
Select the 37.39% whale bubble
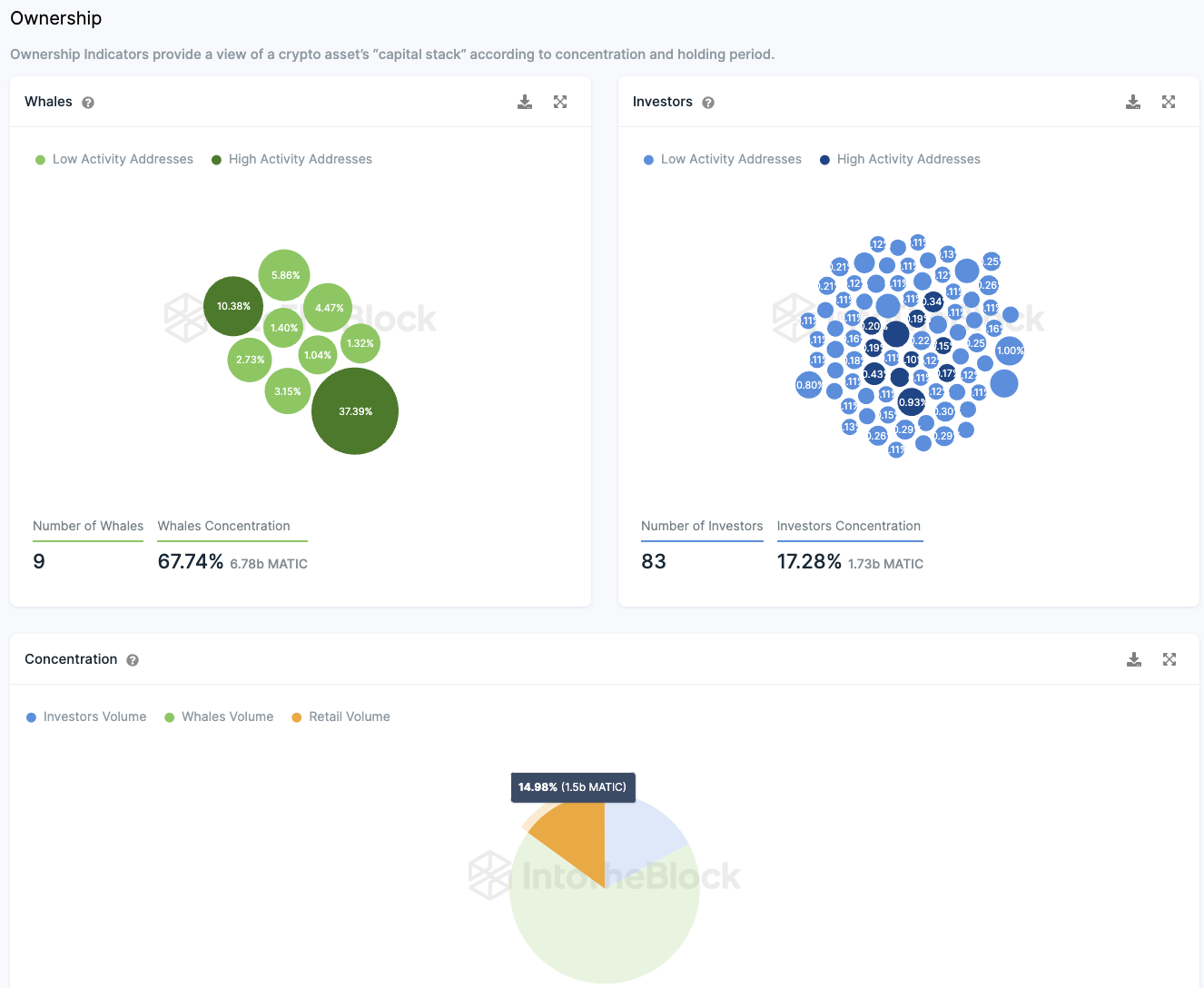point(355,411)
